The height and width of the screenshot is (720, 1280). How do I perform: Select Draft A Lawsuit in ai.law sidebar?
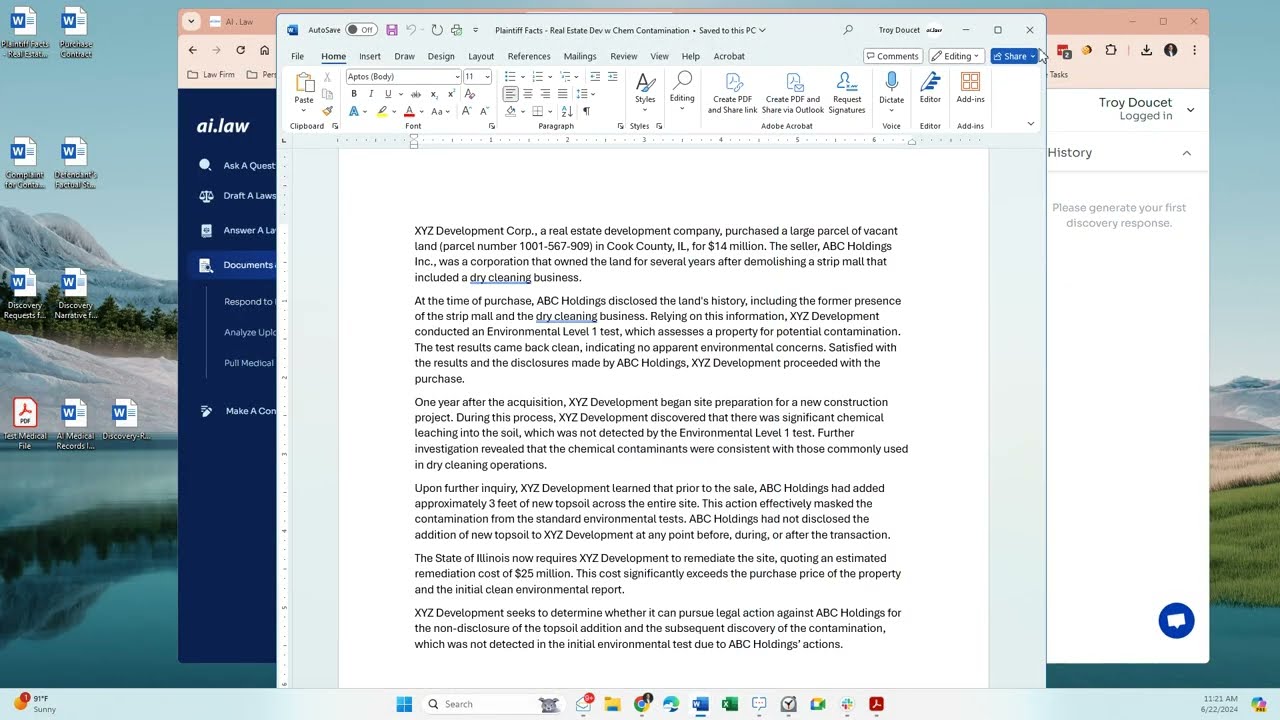click(x=238, y=196)
